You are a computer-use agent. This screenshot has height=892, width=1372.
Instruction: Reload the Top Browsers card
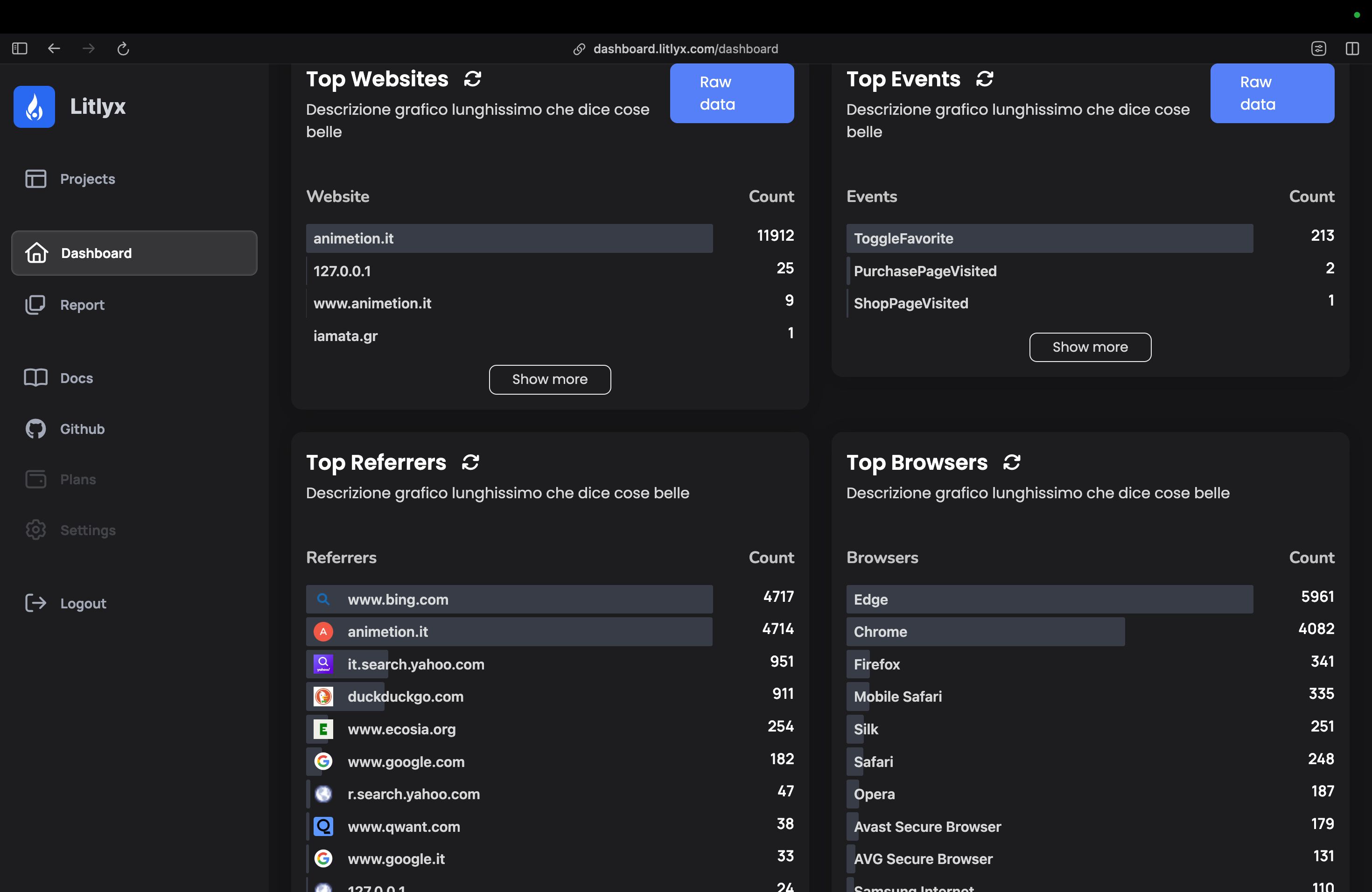(x=1011, y=462)
